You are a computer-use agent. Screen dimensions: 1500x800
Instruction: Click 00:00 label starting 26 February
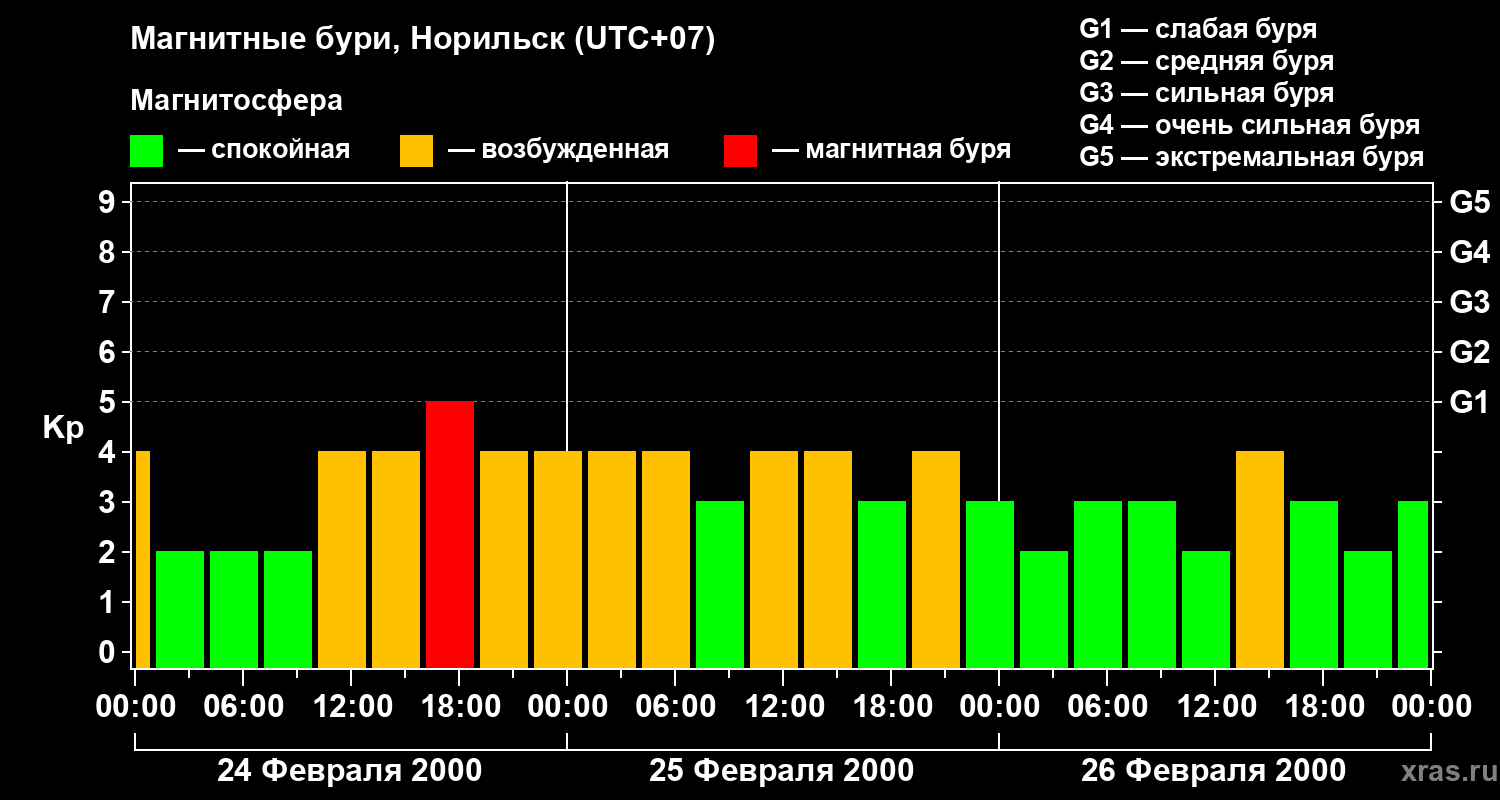click(999, 707)
